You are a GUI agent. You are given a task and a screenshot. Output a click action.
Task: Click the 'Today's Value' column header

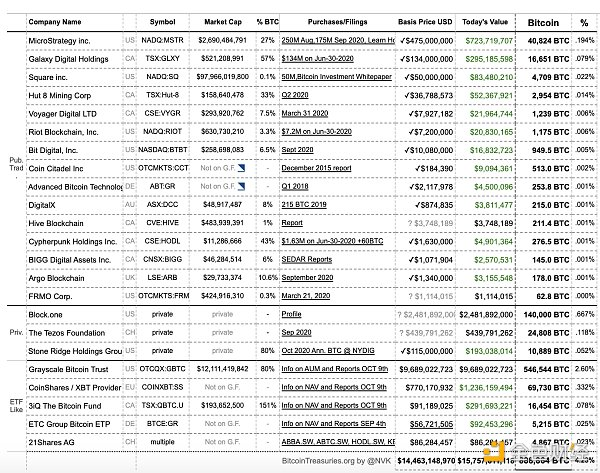[x=485, y=22]
